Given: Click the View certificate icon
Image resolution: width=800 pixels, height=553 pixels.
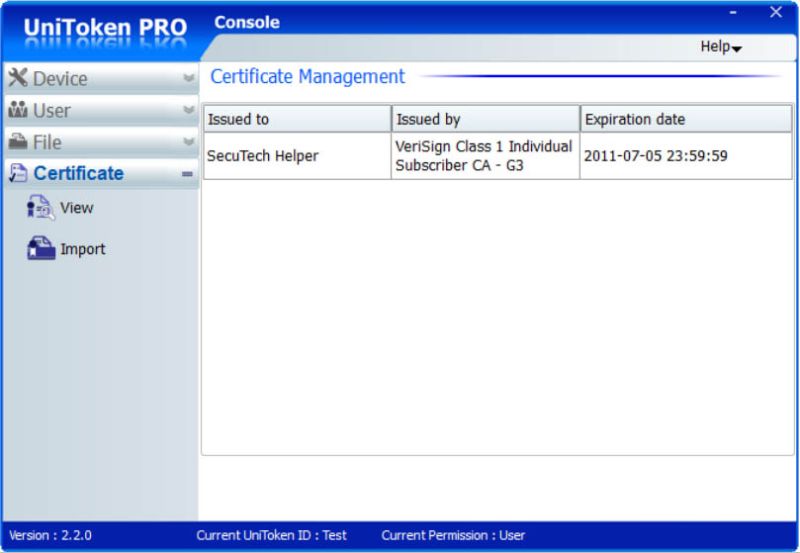Looking at the screenshot, I should [x=40, y=207].
